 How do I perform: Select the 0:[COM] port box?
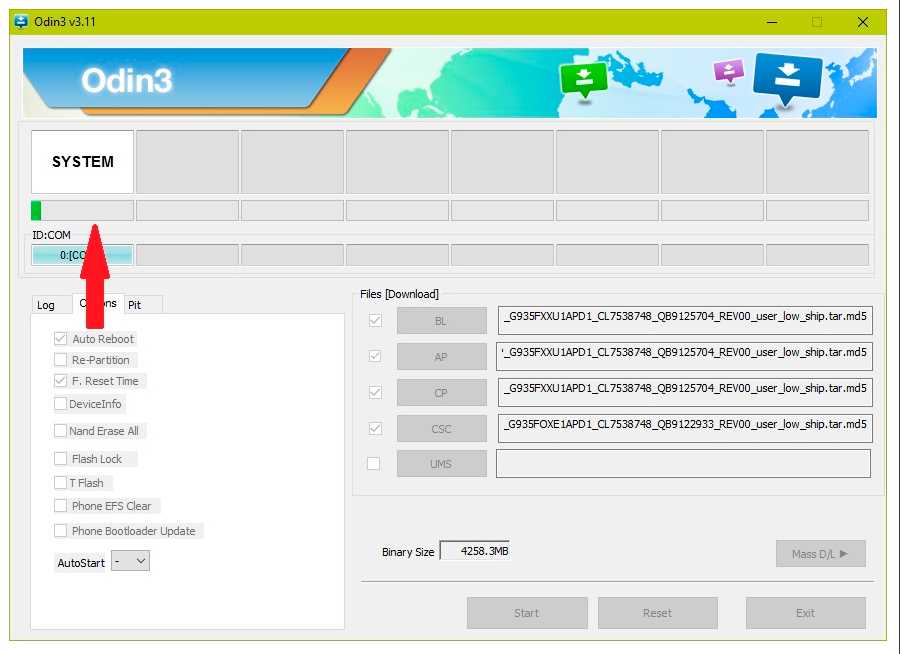83,255
